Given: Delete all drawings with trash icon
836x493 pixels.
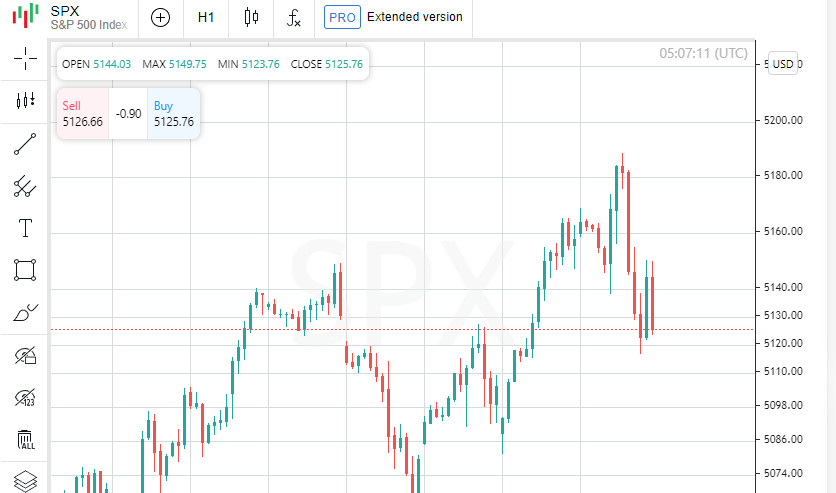Looking at the screenshot, I should coord(25,439).
